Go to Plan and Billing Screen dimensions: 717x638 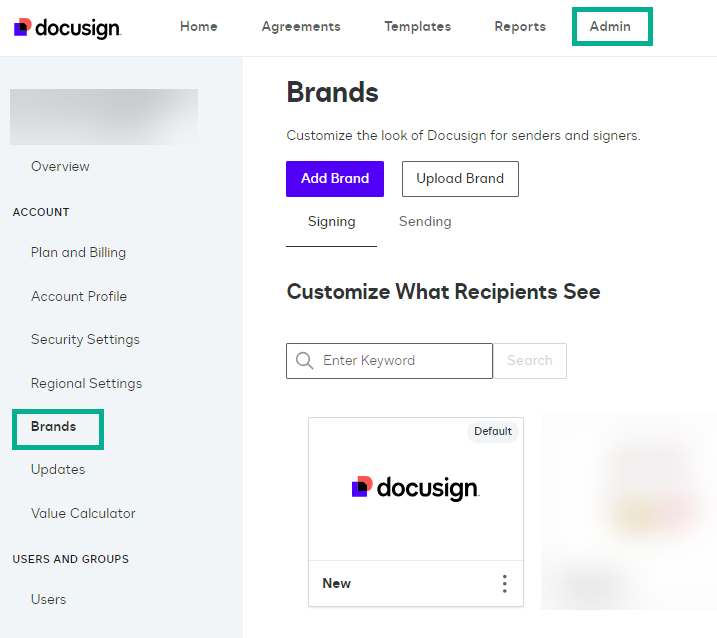pyautogui.click(x=78, y=253)
